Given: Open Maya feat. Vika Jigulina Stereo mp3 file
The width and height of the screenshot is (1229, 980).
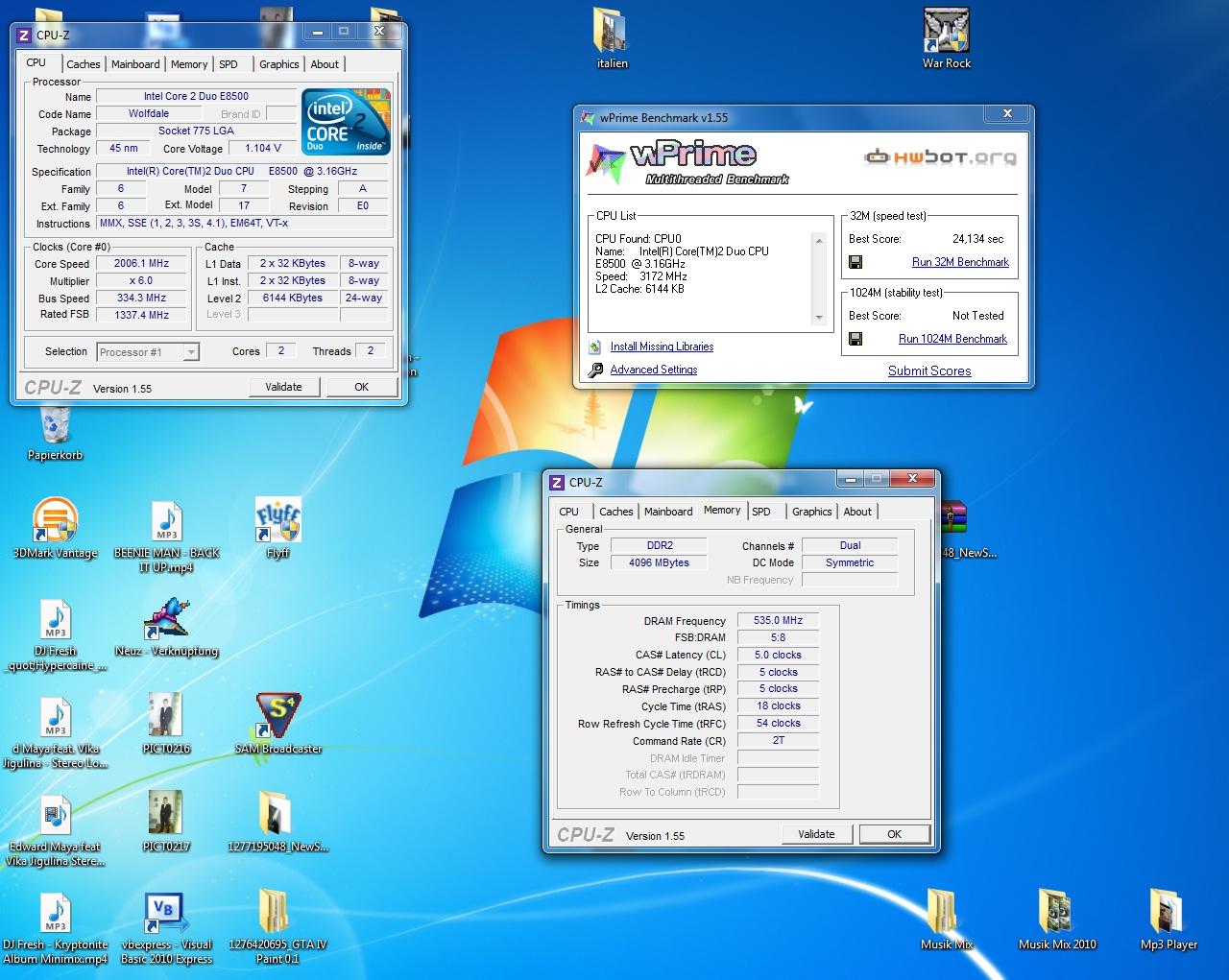Looking at the screenshot, I should (56, 717).
